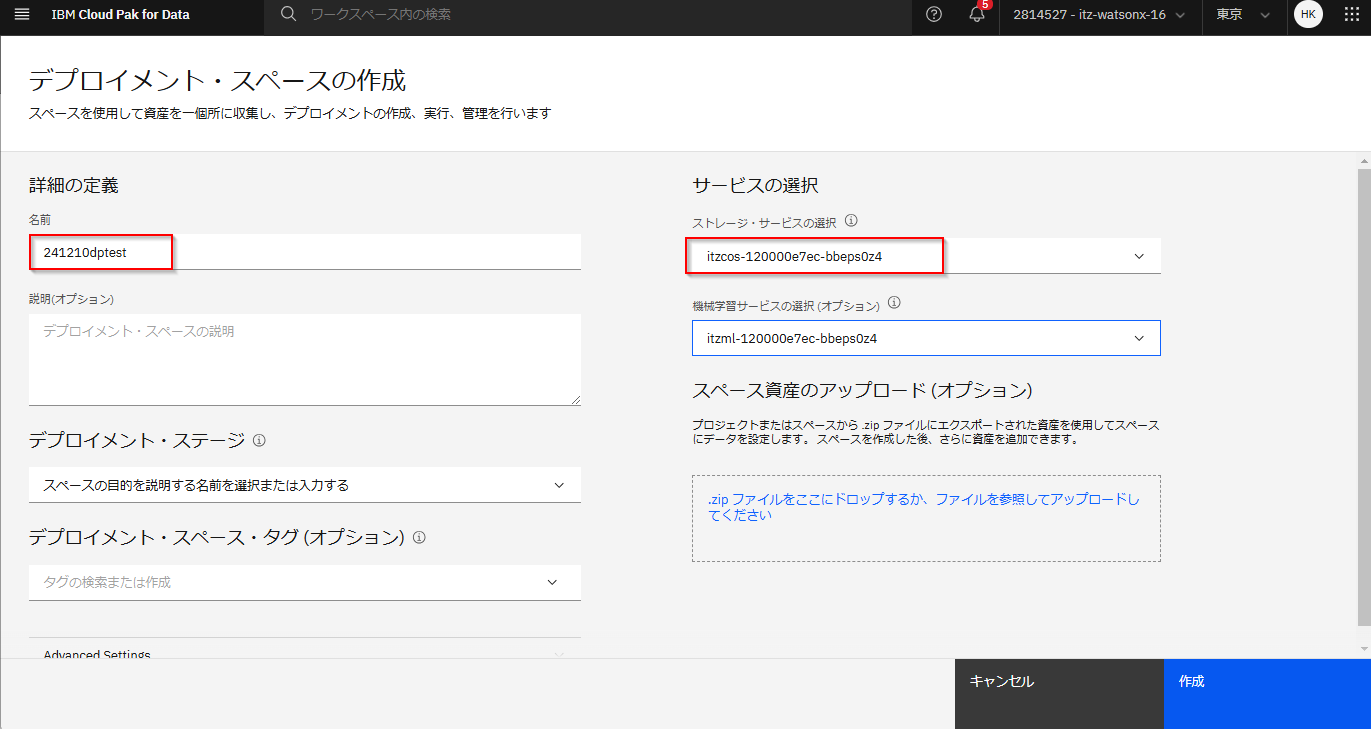This screenshot has height=729, width=1371.
Task: Open the app switcher grid icon
Action: coord(1353,14)
